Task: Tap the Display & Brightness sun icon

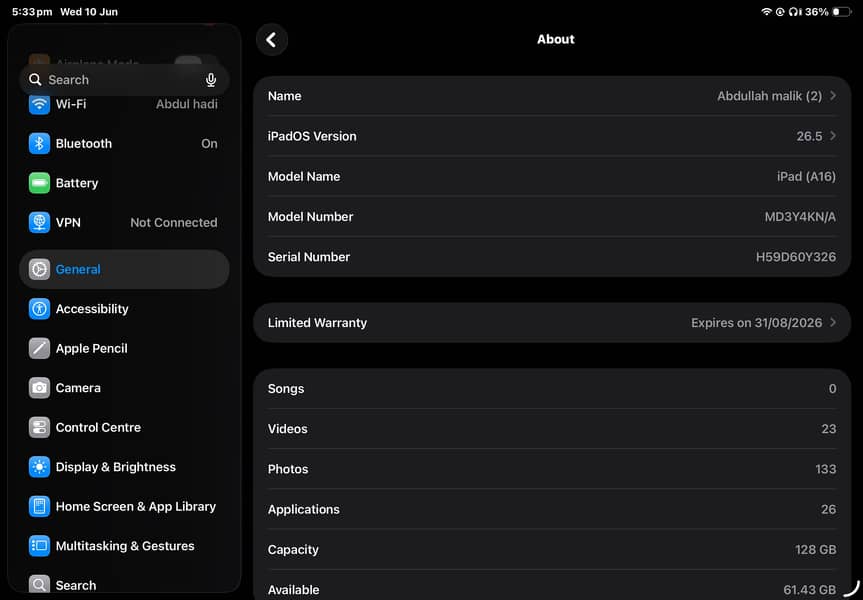Action: (x=39, y=467)
